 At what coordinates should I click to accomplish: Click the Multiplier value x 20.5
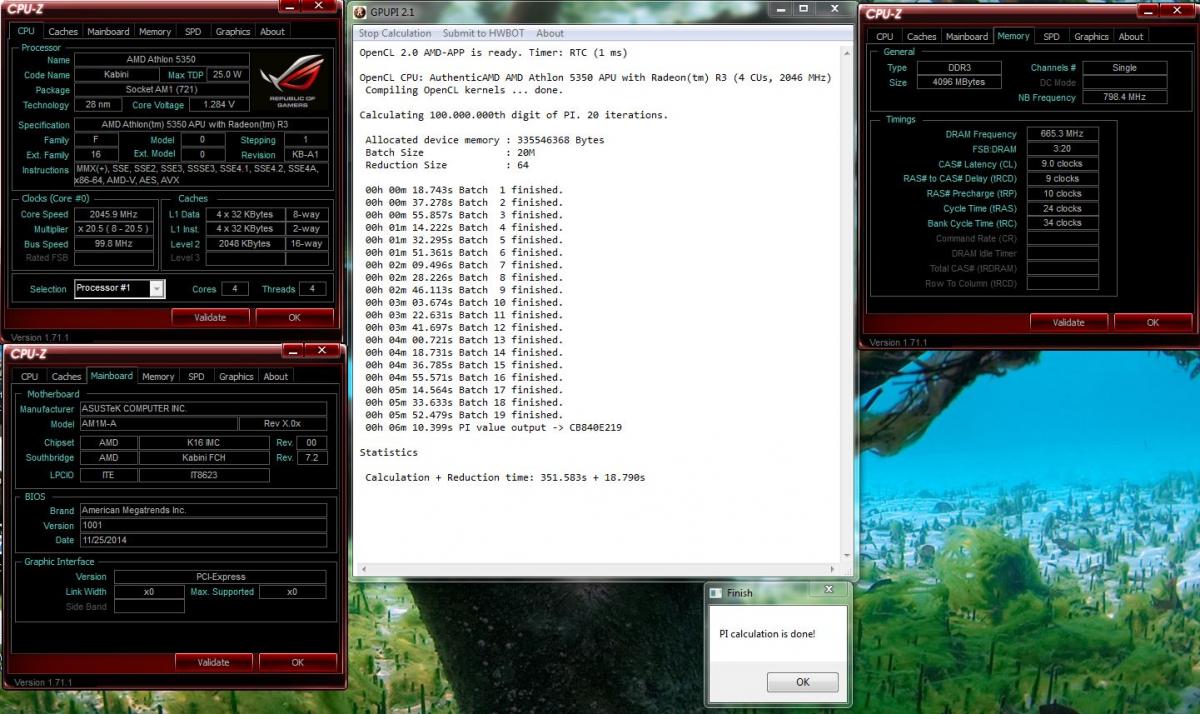113,229
